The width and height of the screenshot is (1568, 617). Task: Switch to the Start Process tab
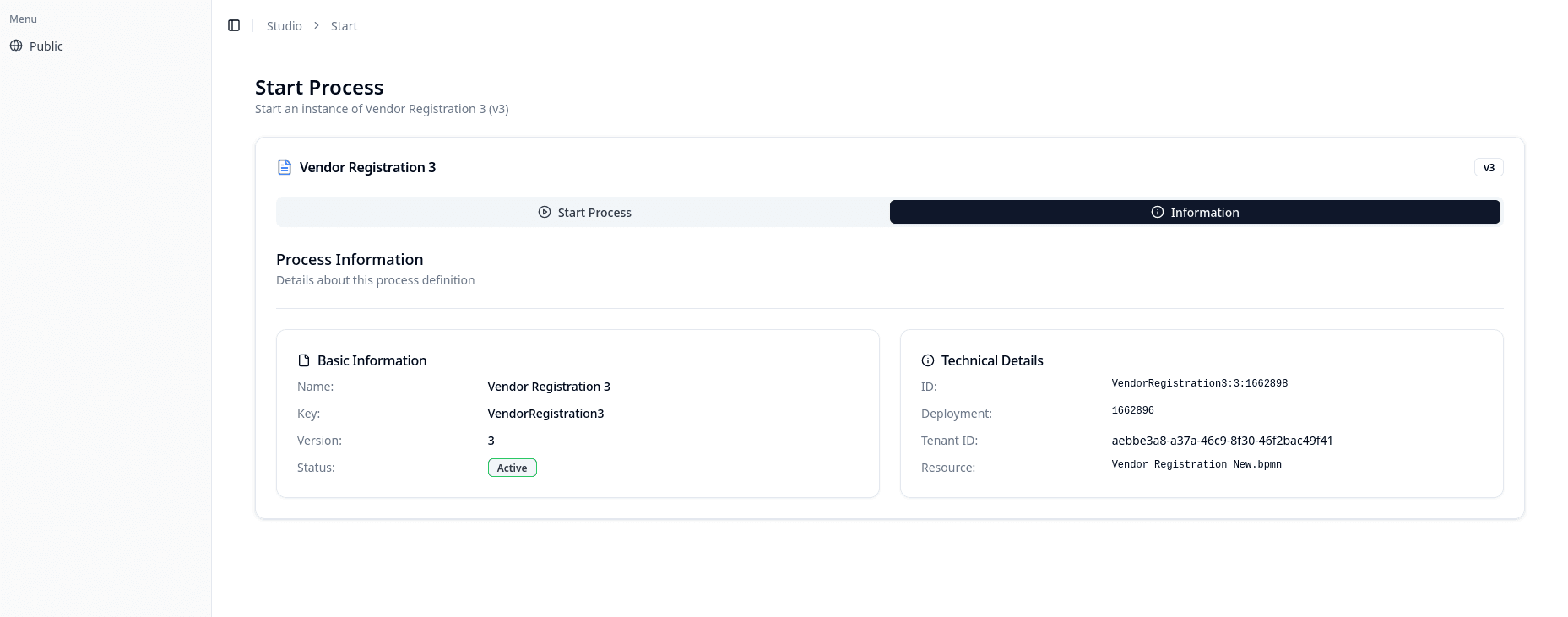(583, 212)
